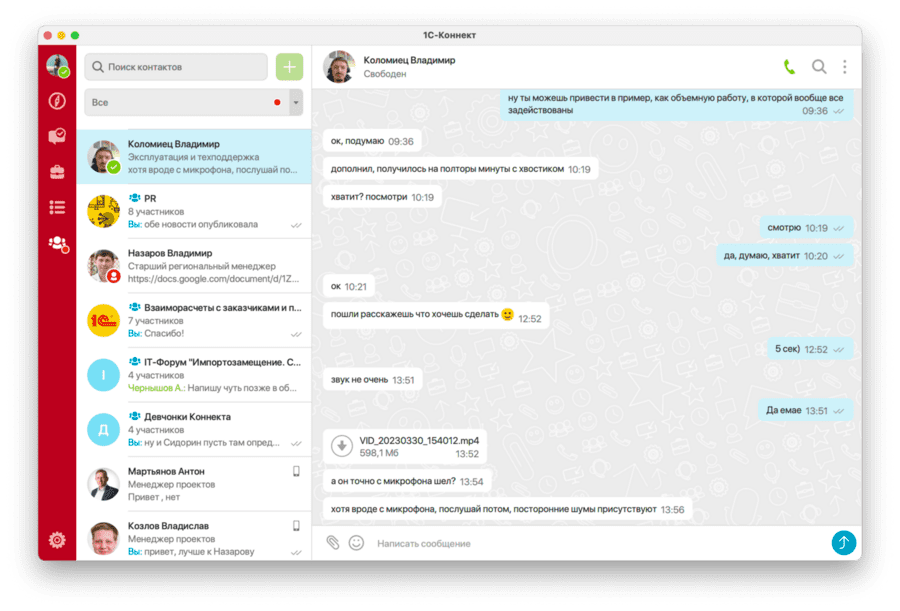Open chat with Назаров Владимир
Image resolution: width=900 pixels, height=611 pixels.
(194, 266)
